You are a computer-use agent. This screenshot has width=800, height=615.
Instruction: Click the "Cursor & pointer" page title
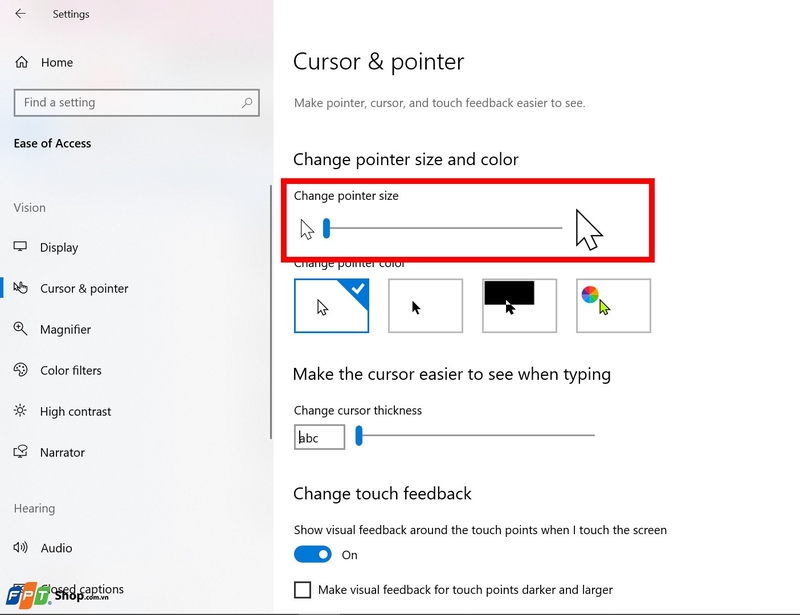point(379,62)
